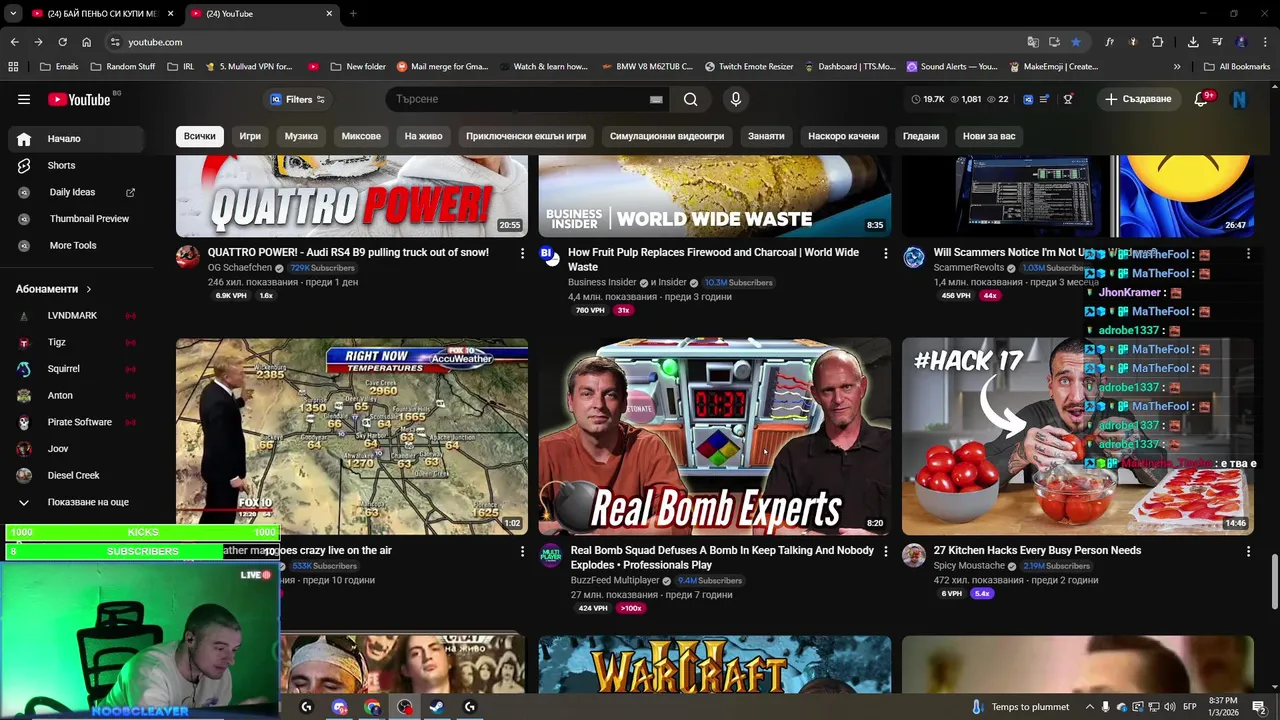Screen dimensions: 1280x720
Task: Open options for weather man video
Action: 521,551
